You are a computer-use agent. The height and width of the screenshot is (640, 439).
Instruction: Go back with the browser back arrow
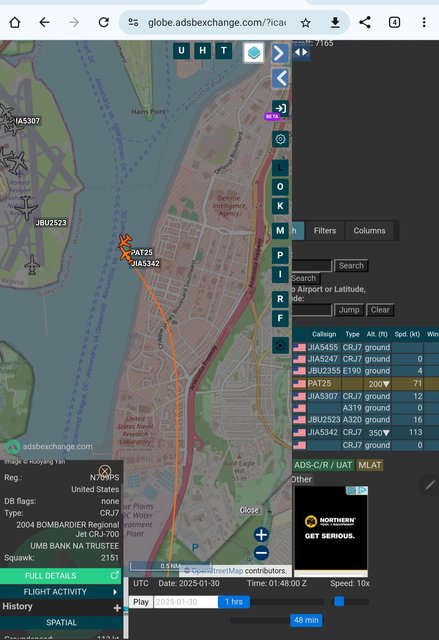(x=44, y=22)
